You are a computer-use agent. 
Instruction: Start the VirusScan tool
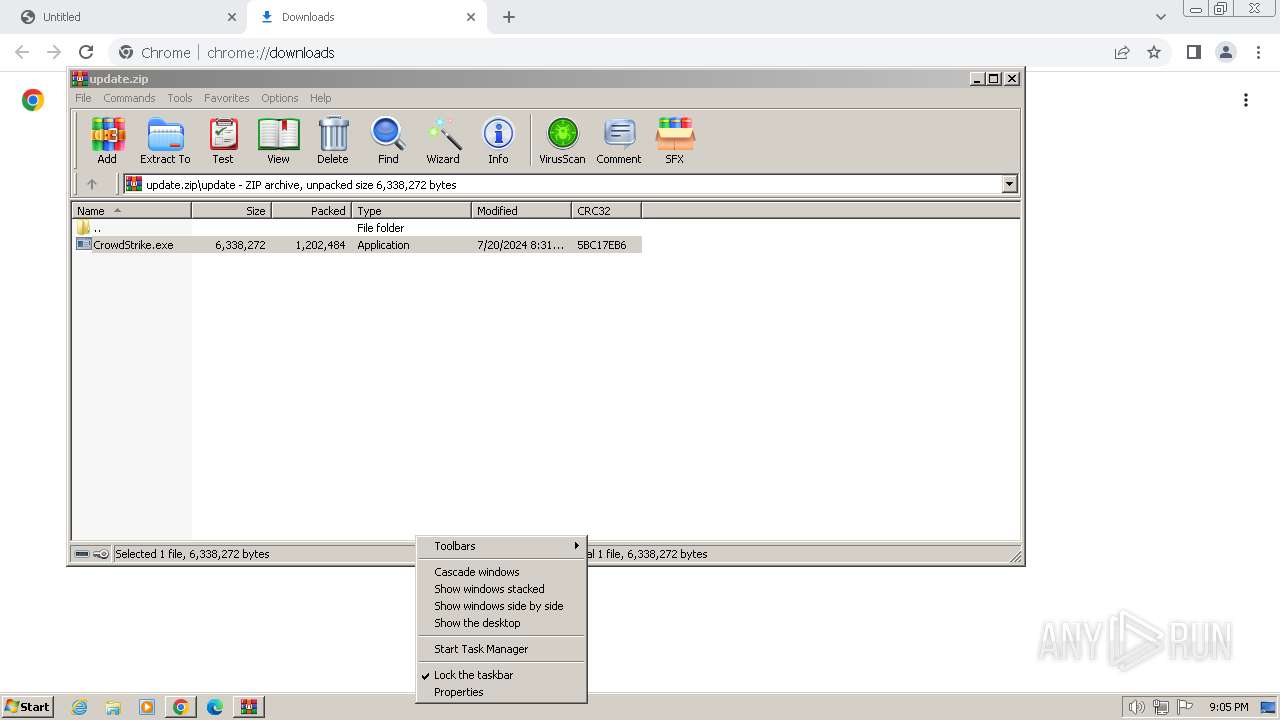562,140
